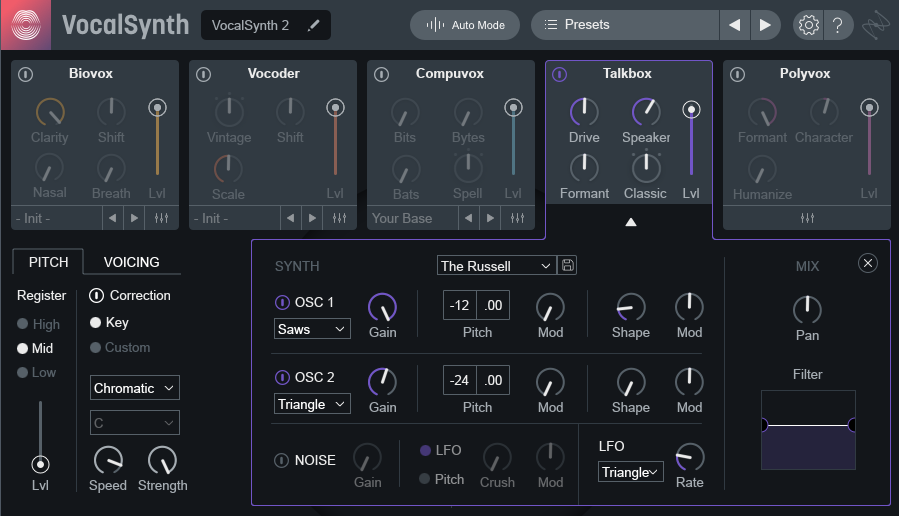899x516 pixels.
Task: Select next Biovox preset arrow
Action: (134, 218)
